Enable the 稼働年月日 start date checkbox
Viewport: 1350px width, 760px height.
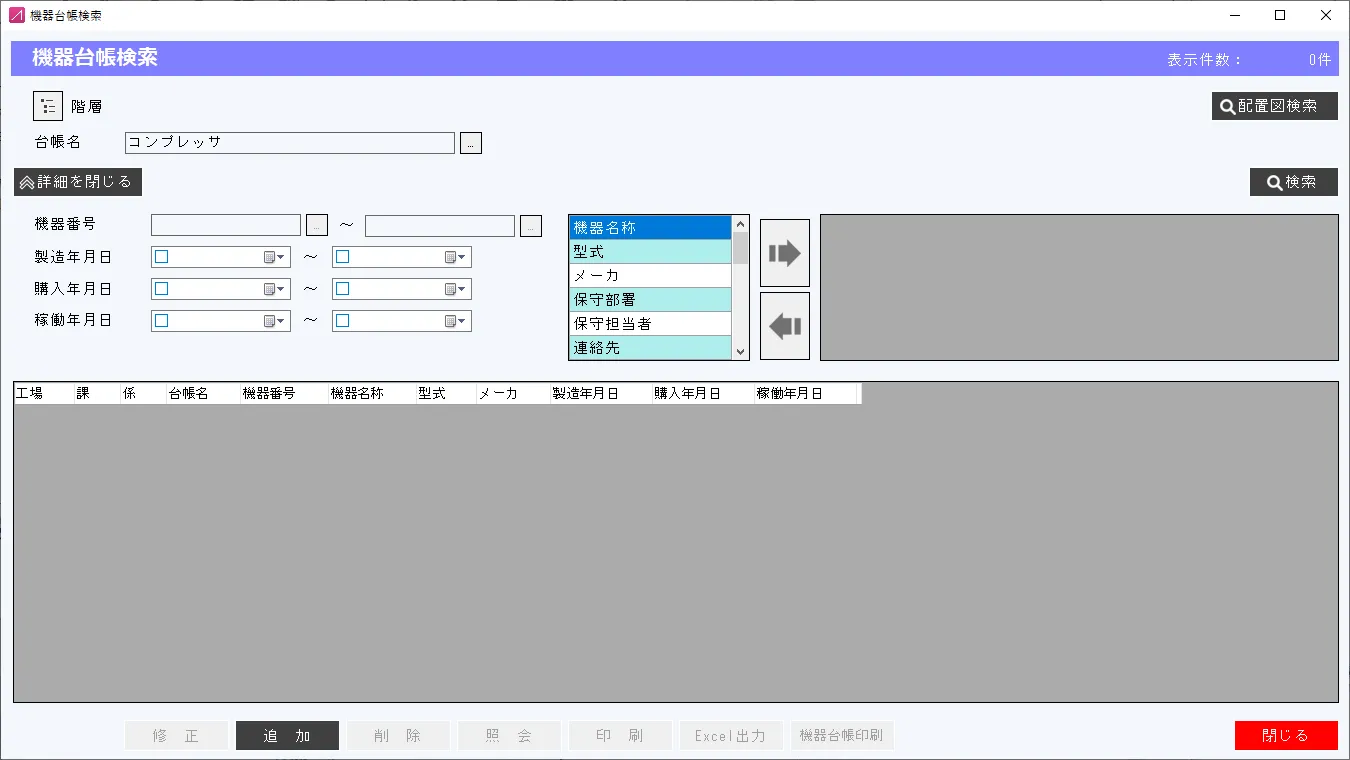[x=162, y=320]
